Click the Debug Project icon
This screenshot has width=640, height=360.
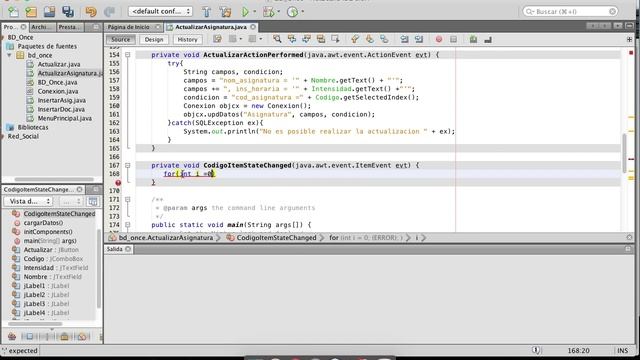268,11
